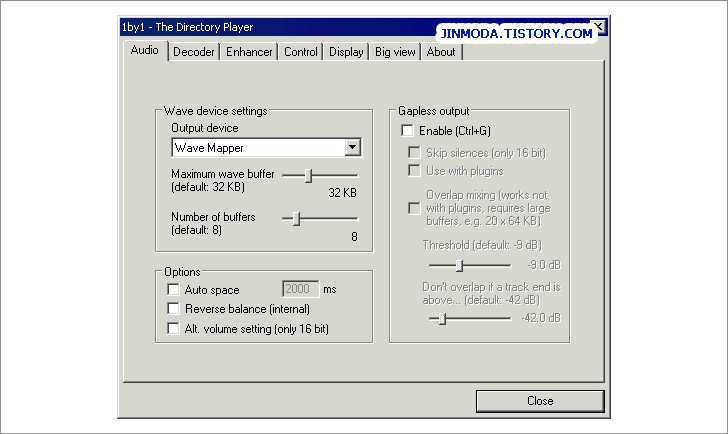This screenshot has width=728, height=434.
Task: Click the 32 KB buffer value
Action: coord(342,193)
